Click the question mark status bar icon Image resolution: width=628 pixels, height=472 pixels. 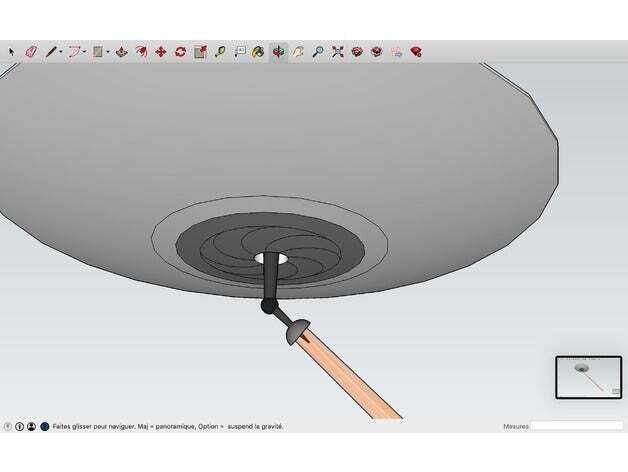(8, 426)
